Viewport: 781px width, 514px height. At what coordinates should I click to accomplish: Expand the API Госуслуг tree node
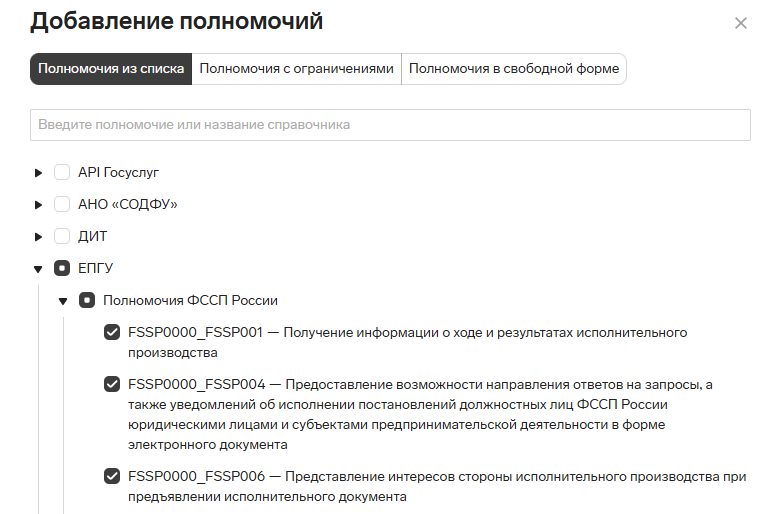click(38, 173)
